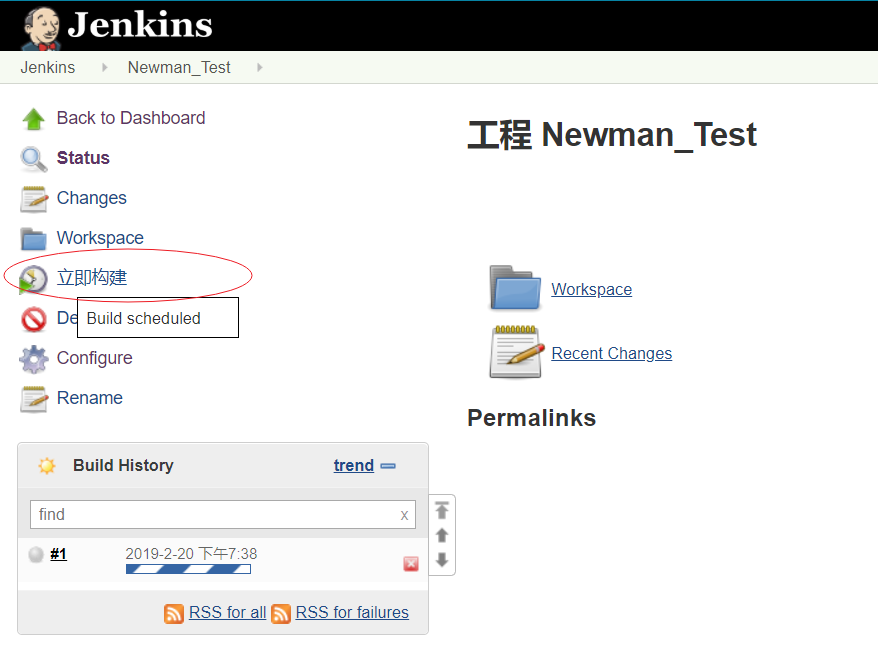Jump to top of build history
Image resolution: width=878 pixels, height=649 pixels.
tap(442, 510)
